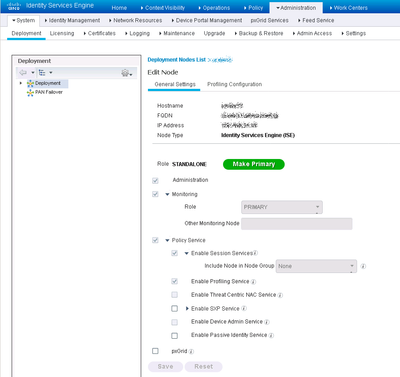Open Device Portal Management submenu
The height and width of the screenshot is (377, 400).
tap(207, 20)
